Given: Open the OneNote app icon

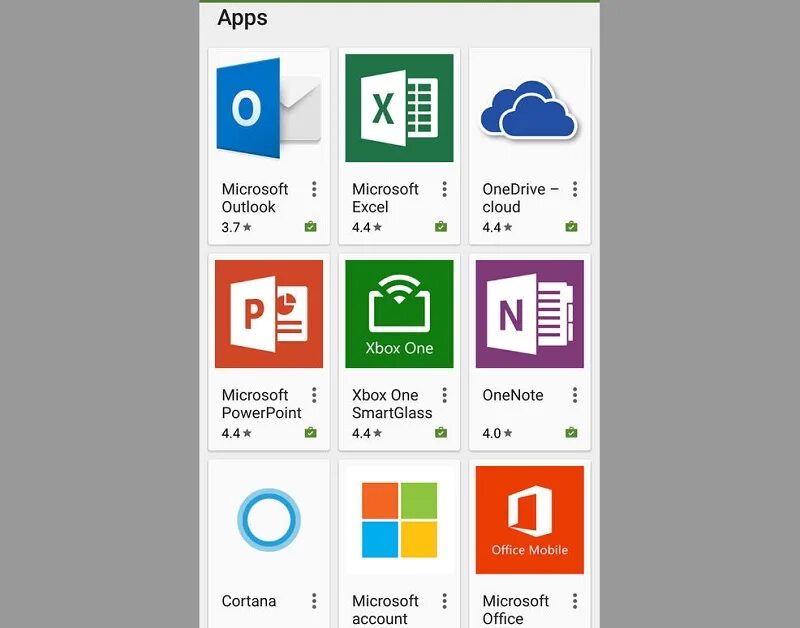Looking at the screenshot, I should coord(530,314).
